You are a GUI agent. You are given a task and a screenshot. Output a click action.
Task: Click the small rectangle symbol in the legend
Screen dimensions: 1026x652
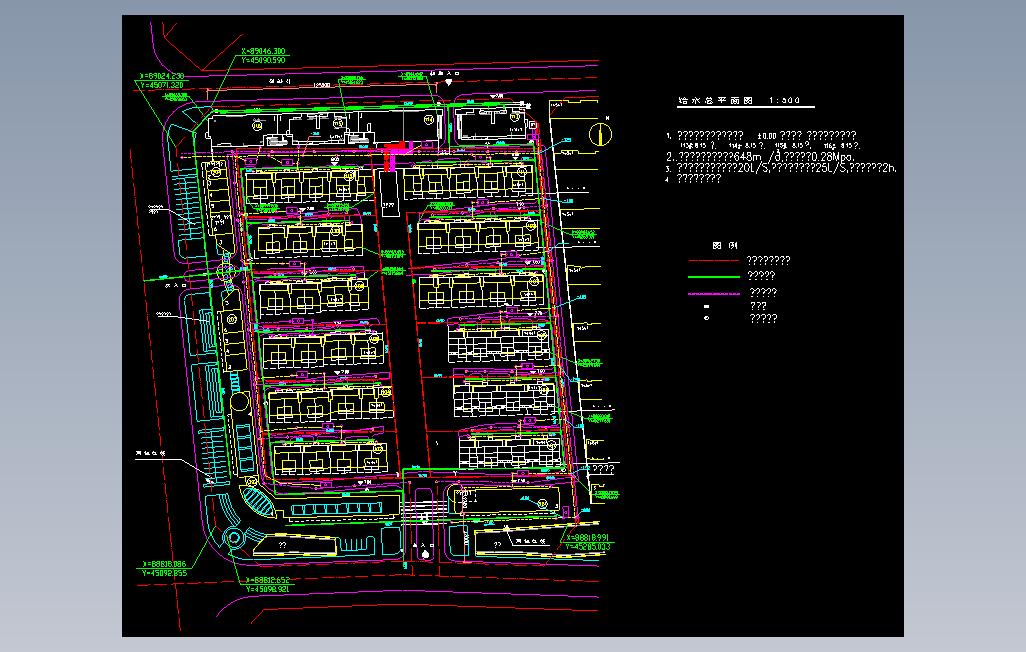coord(706,306)
